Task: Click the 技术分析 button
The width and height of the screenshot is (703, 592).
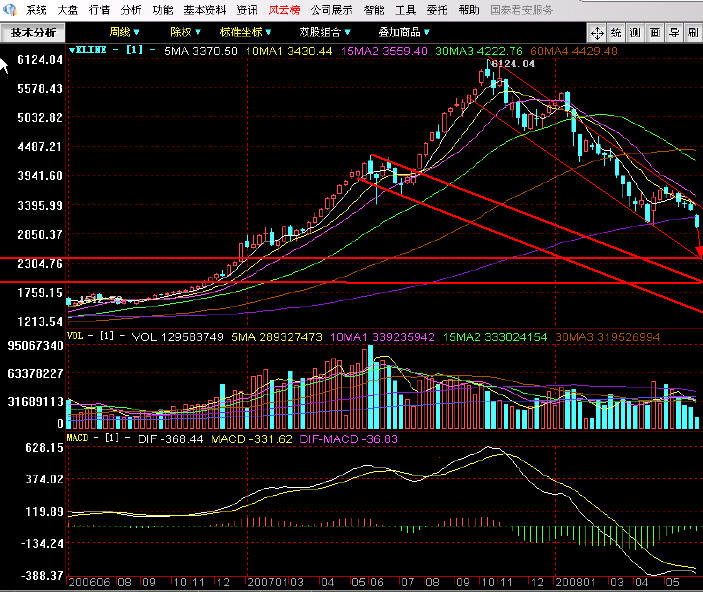Action: pyautogui.click(x=34, y=32)
